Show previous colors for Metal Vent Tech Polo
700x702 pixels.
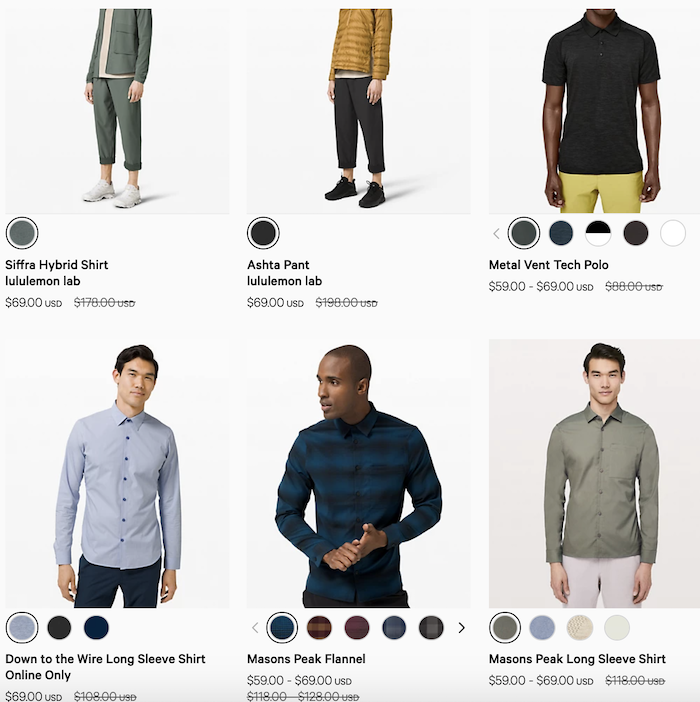[496, 233]
